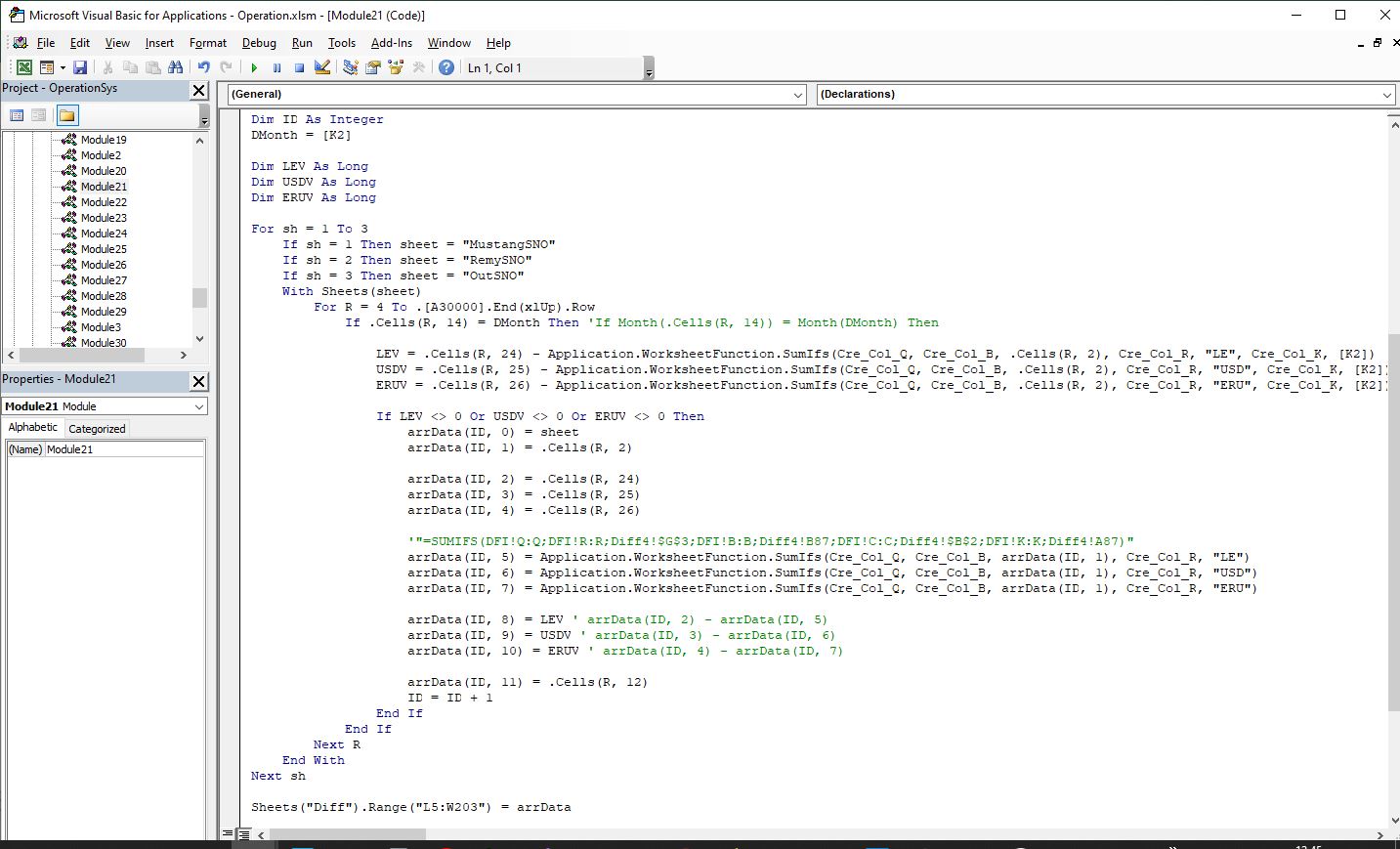Click the Break pause icon in the toolbar
The height and width of the screenshot is (849, 1400).
pyautogui.click(x=276, y=67)
